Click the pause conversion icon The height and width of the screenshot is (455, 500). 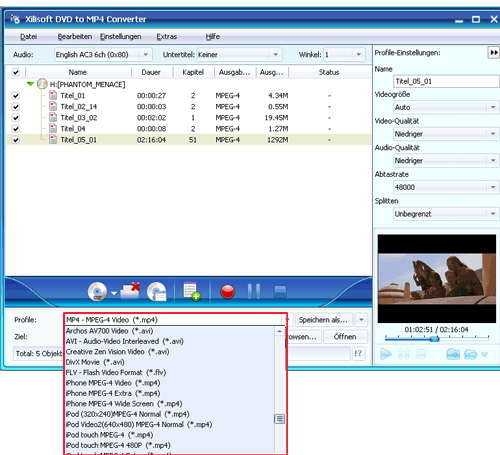click(254, 292)
